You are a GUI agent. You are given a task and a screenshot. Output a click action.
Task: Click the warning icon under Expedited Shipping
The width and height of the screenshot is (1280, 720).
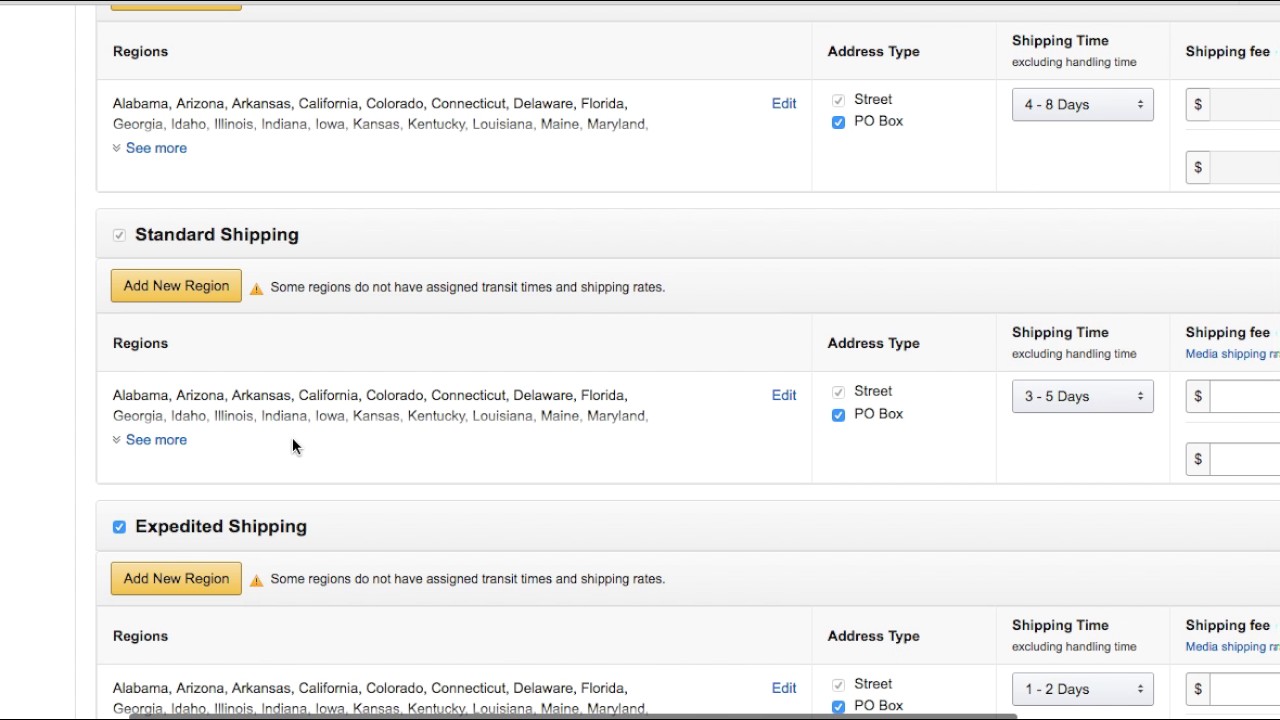pos(256,580)
